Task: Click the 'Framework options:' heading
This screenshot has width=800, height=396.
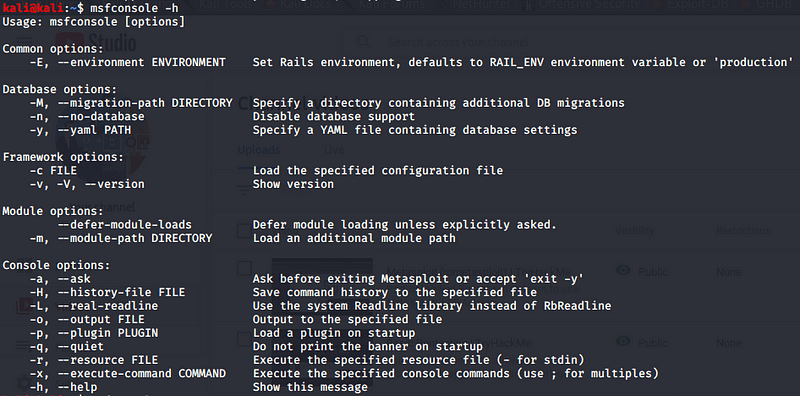Action: (x=63, y=157)
